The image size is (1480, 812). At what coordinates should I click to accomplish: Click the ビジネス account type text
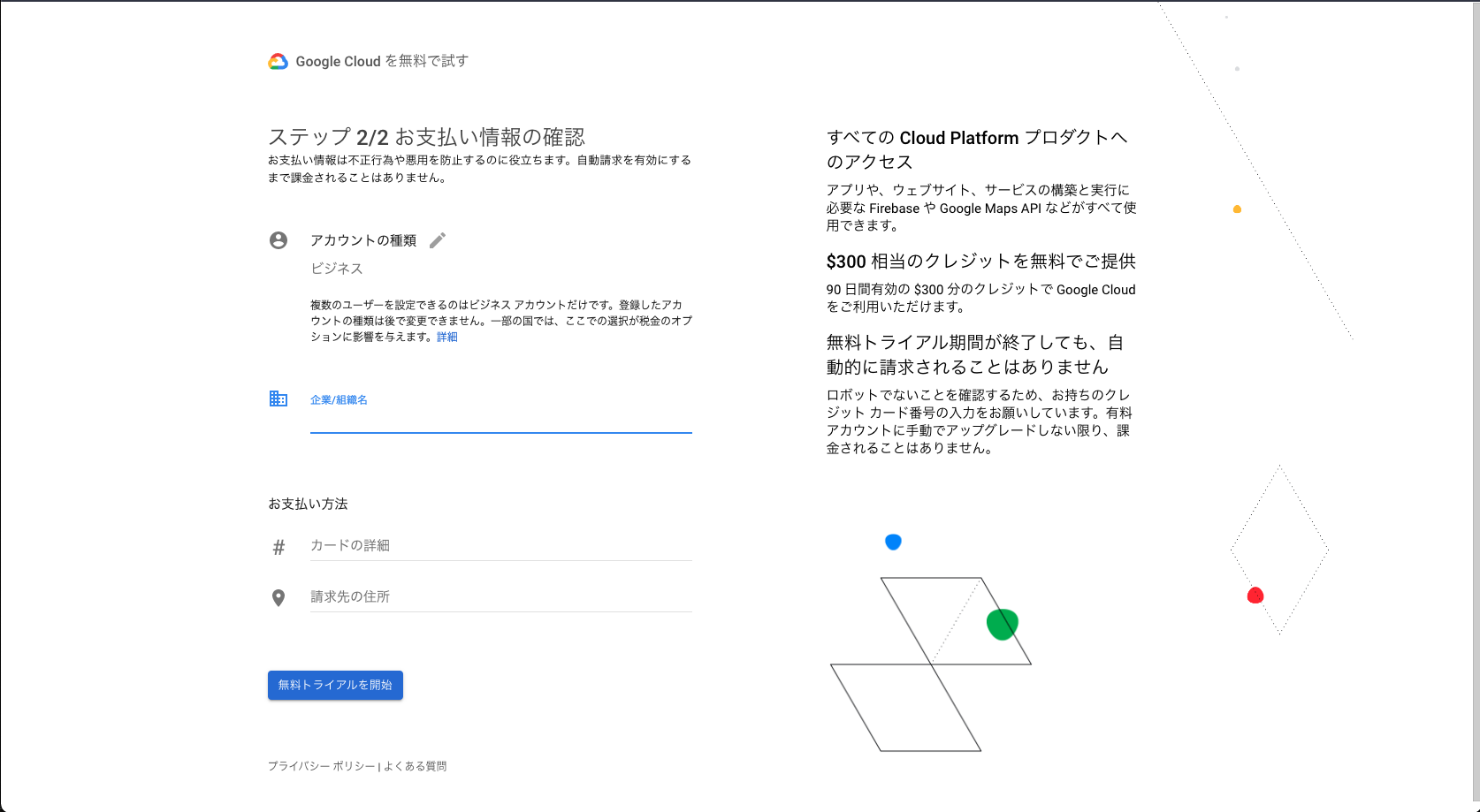pos(337,268)
